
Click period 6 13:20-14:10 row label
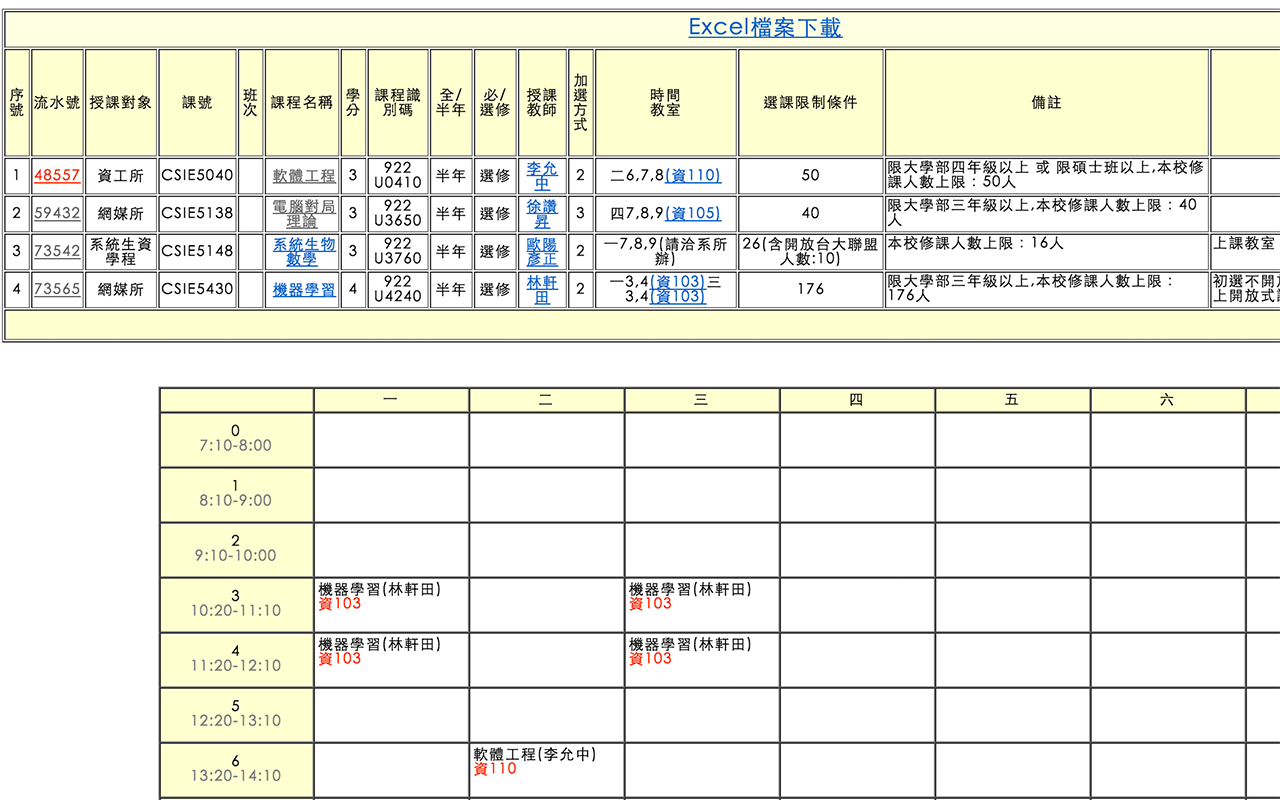(x=236, y=769)
